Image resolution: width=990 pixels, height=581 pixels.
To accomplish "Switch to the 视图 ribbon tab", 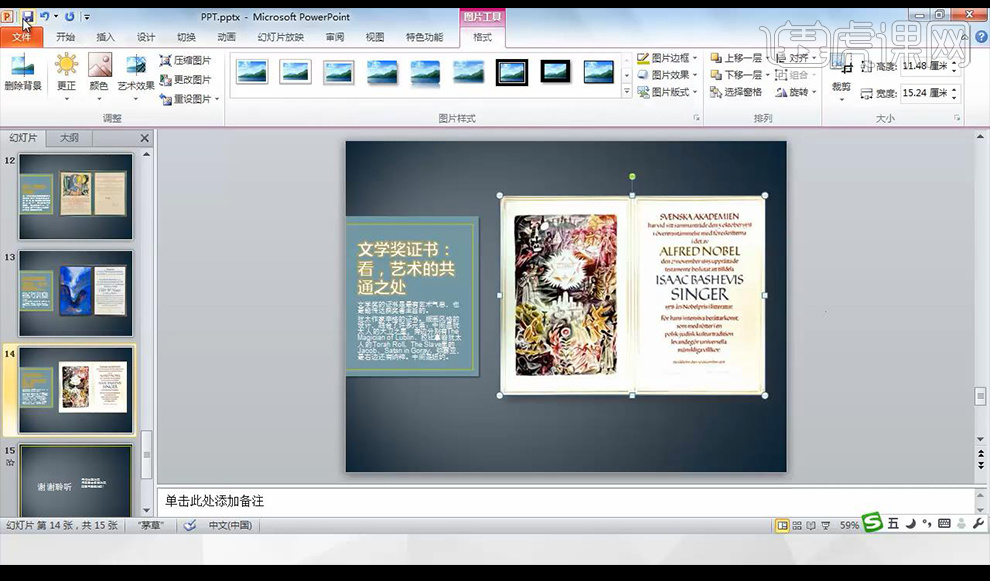I will point(375,37).
